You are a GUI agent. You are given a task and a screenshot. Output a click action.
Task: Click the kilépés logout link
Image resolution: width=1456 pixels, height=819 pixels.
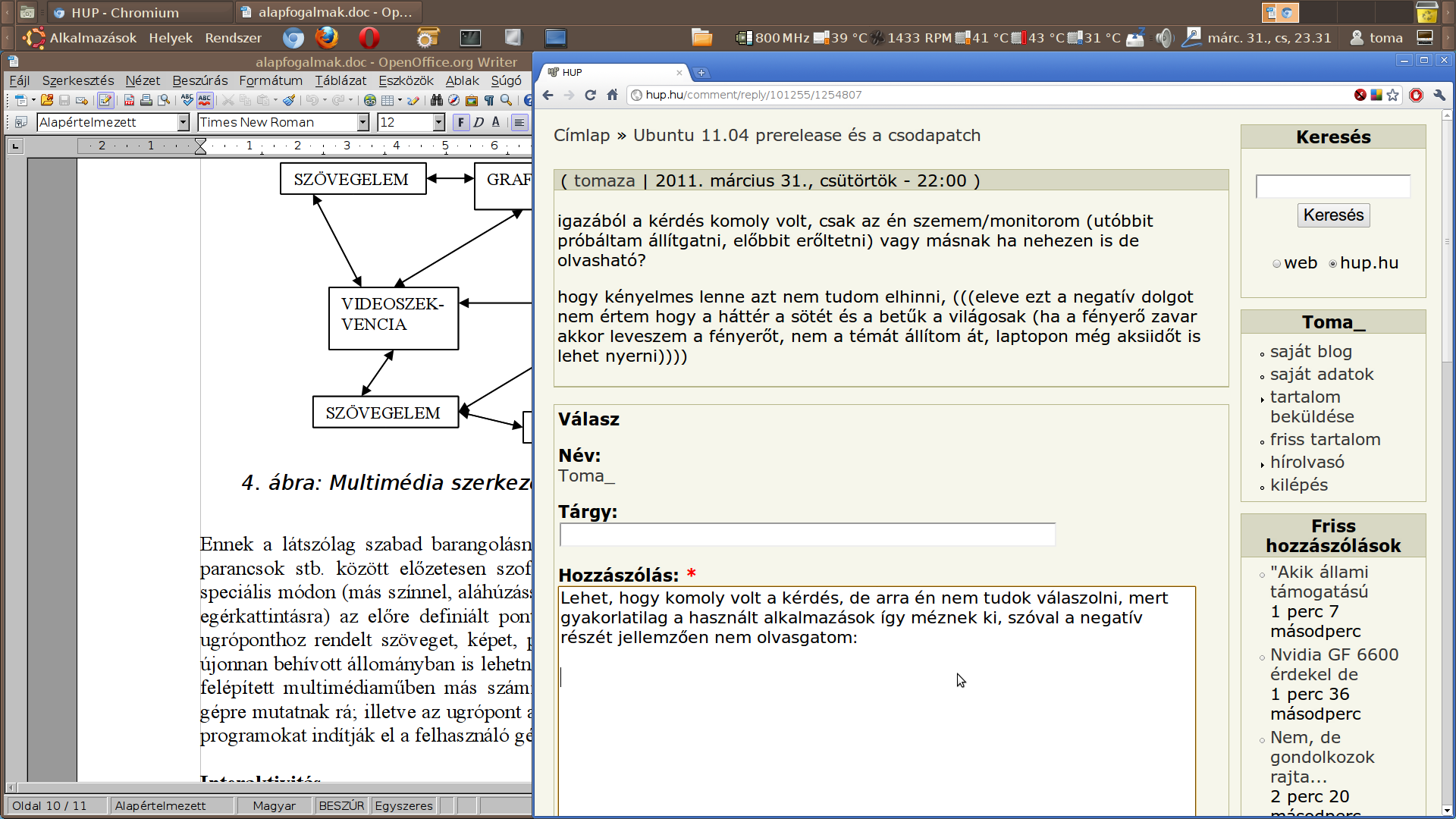coord(1299,485)
